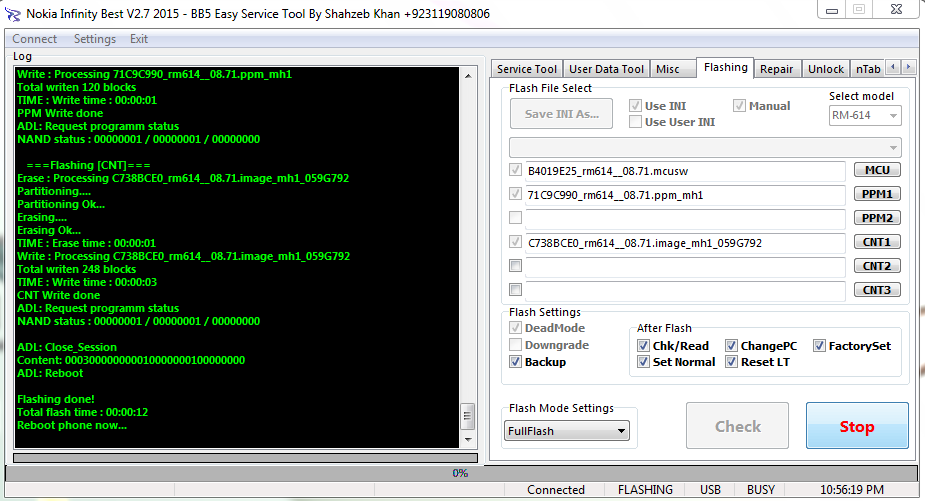Toggle the Manual checkbox
This screenshot has width=925, height=501.
point(739,106)
